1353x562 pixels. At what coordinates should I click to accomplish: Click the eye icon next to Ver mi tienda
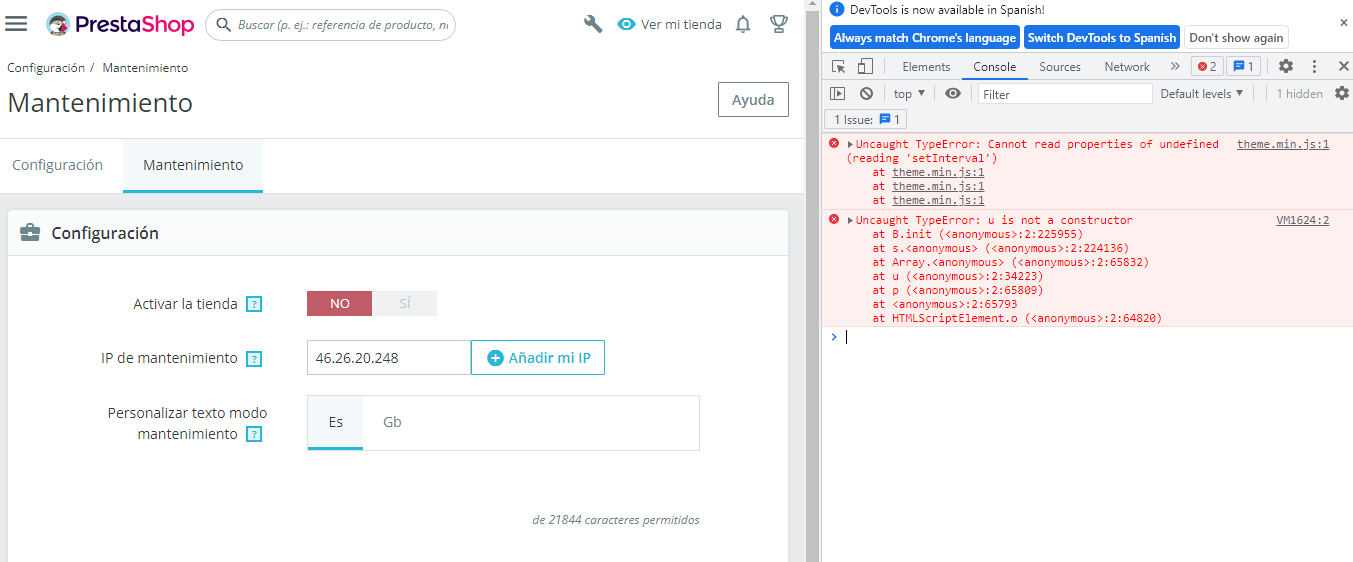click(626, 24)
